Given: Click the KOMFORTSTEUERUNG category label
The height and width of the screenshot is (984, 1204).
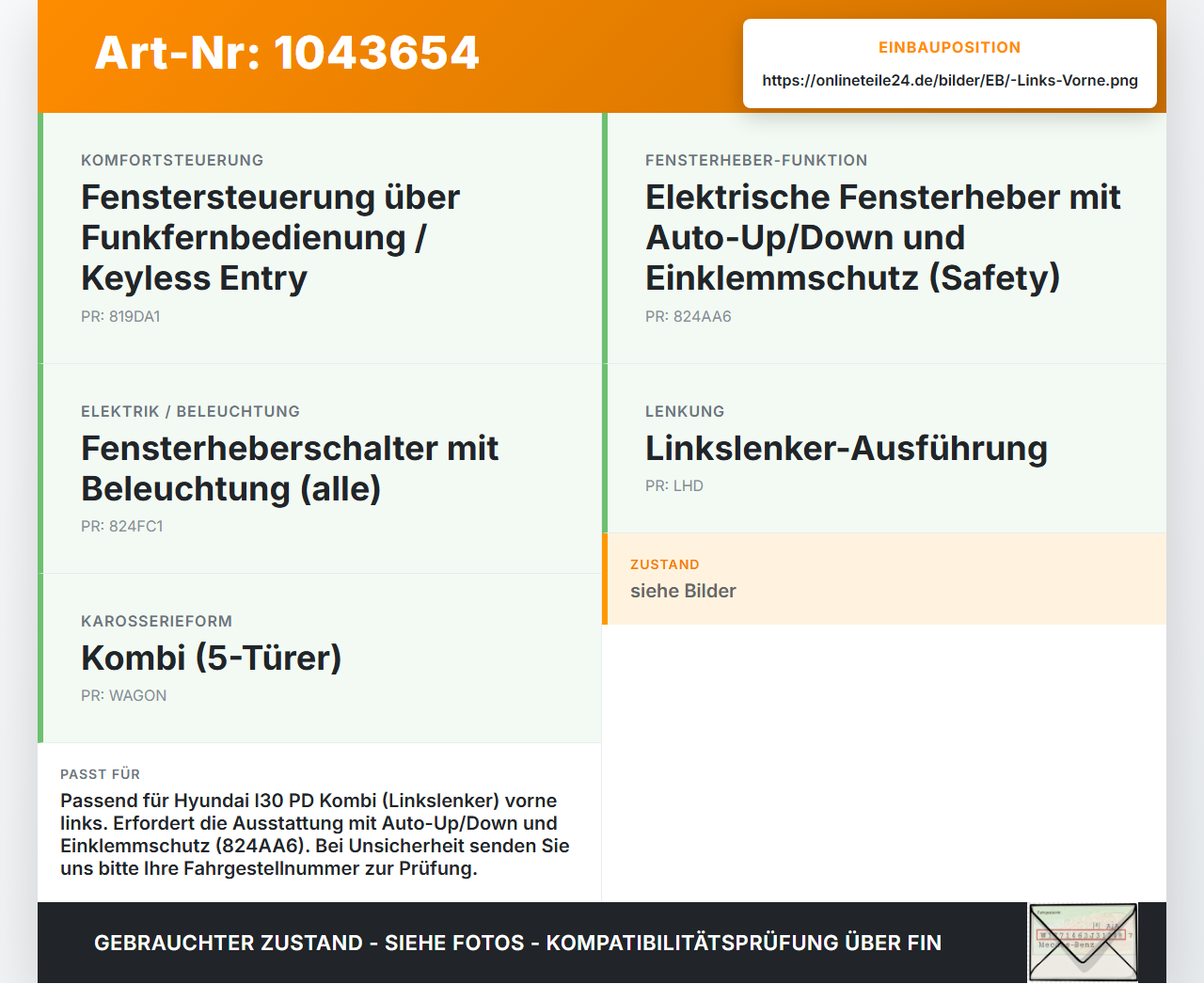Looking at the screenshot, I should tap(172, 161).
